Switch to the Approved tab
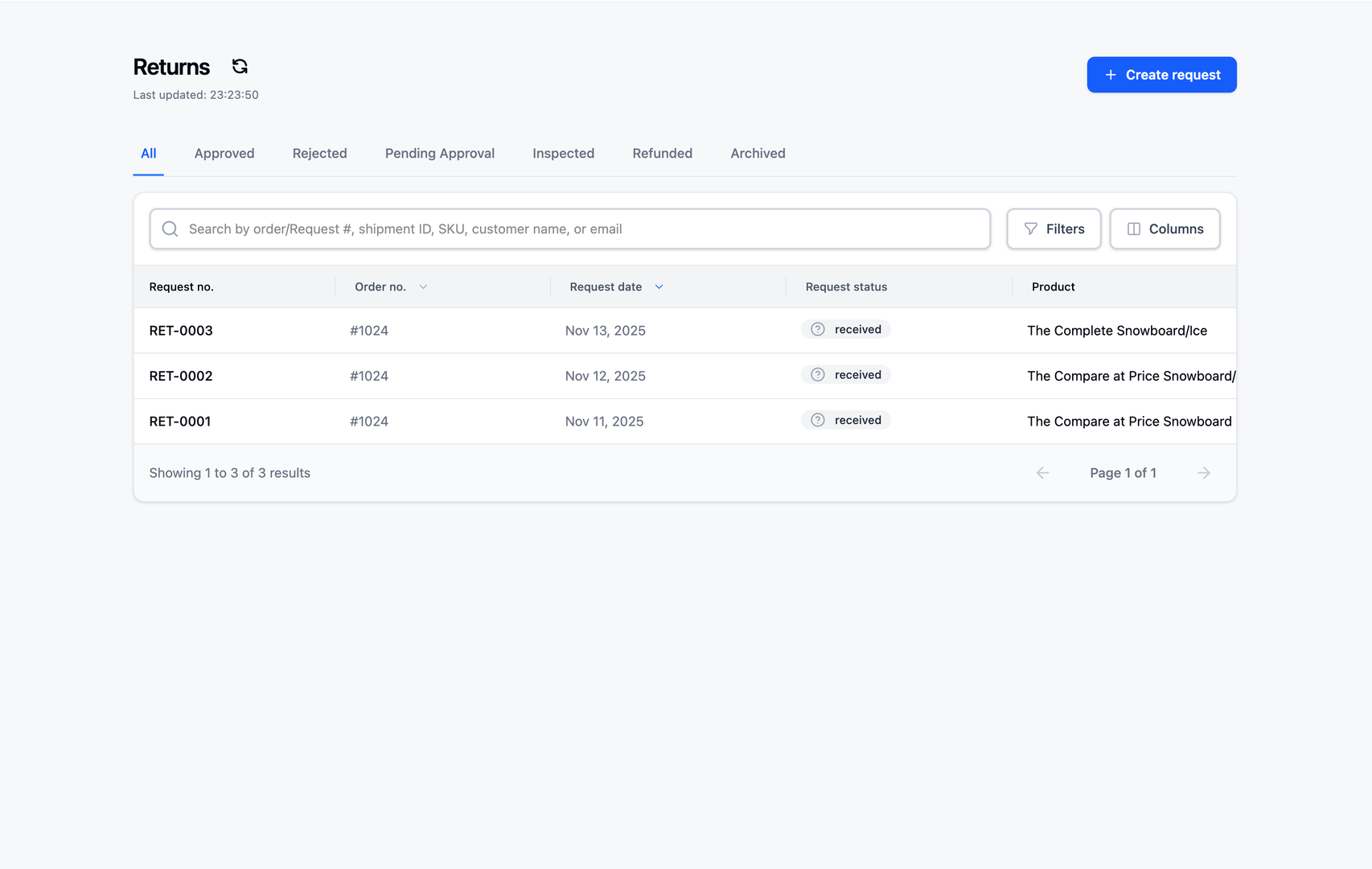 point(224,153)
